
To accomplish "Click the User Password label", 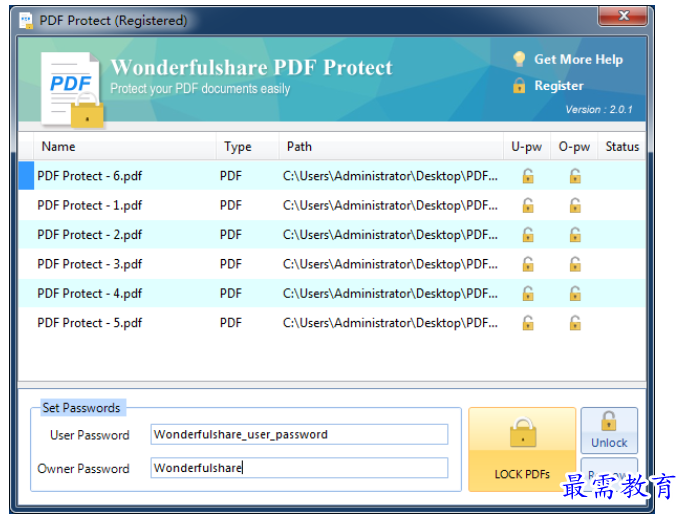I will pos(89,435).
